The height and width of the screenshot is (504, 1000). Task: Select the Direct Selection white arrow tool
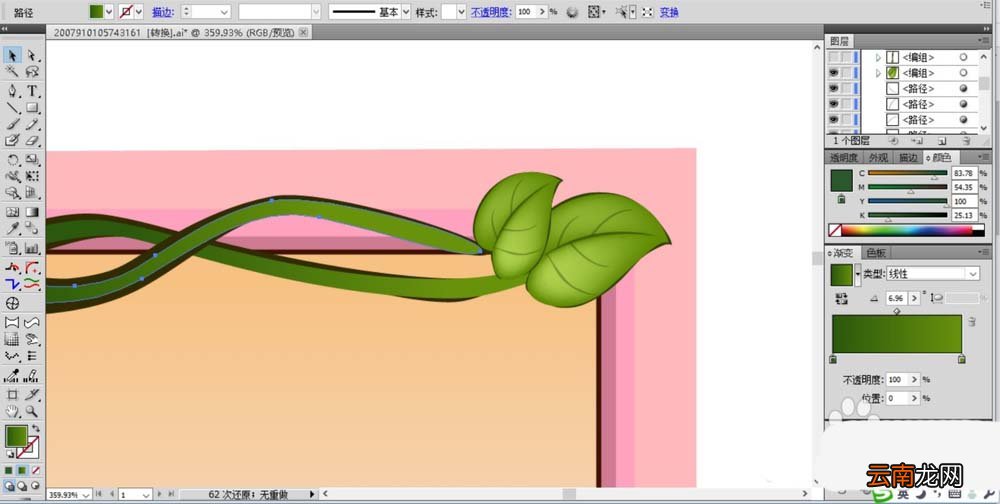coord(32,56)
